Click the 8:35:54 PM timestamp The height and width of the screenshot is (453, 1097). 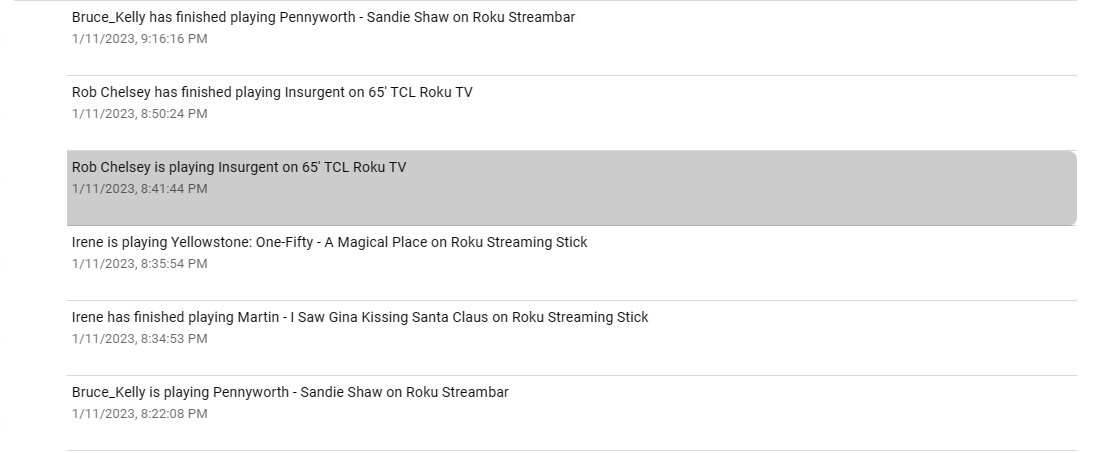[x=139, y=264]
